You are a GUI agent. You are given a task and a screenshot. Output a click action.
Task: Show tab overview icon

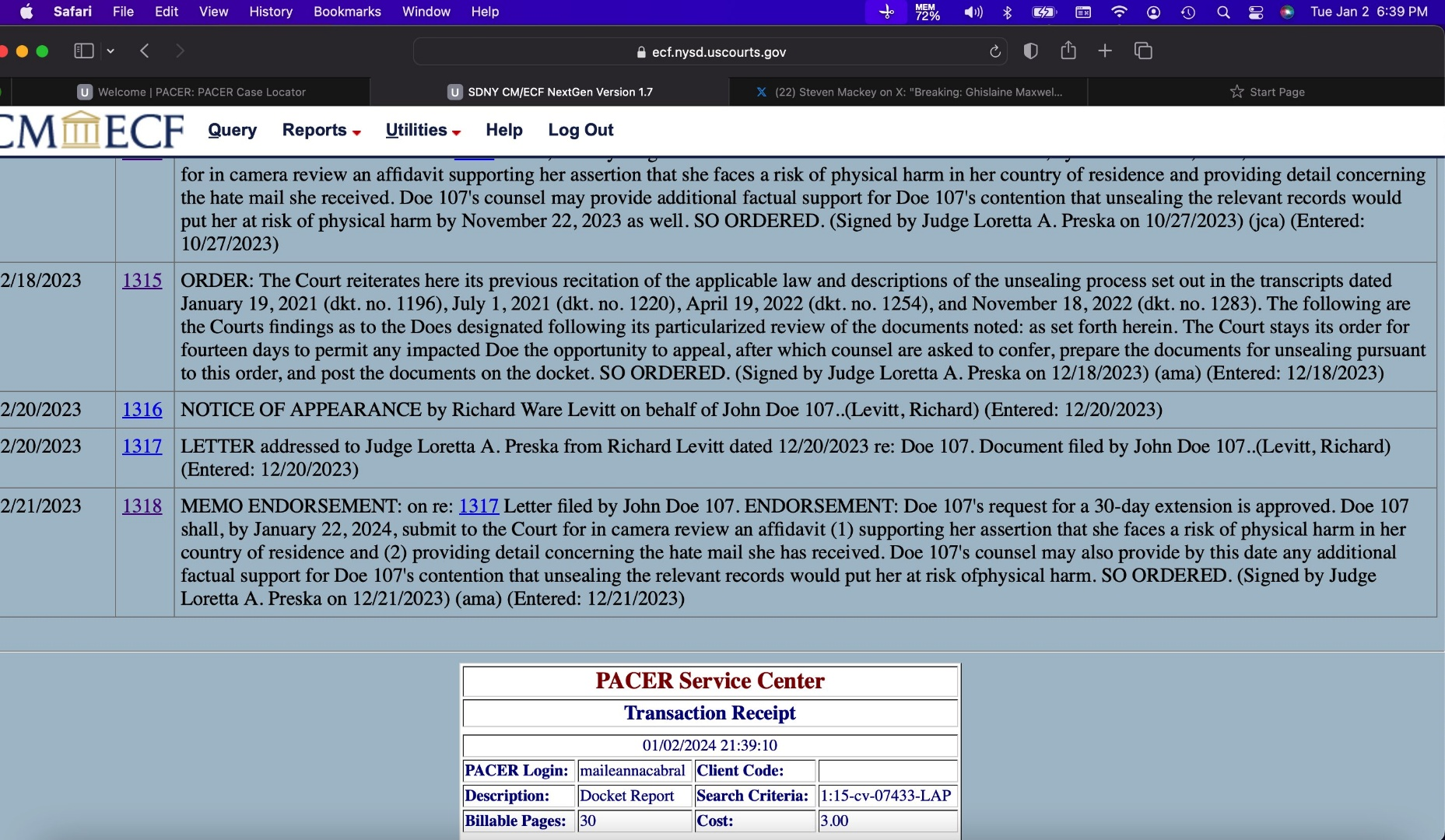click(x=1143, y=51)
